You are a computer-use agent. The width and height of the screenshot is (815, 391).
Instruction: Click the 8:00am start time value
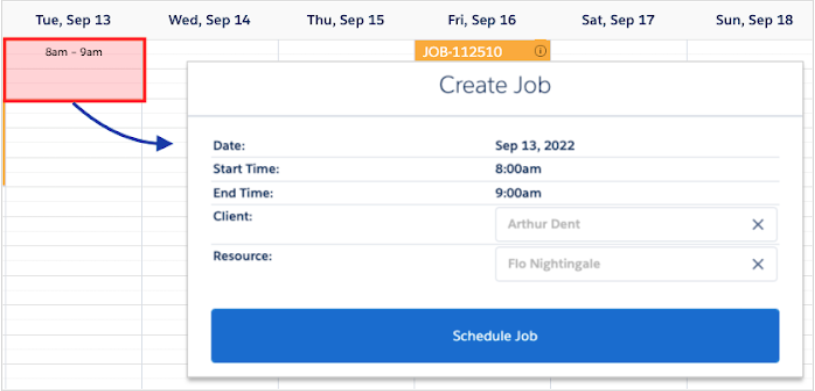pyautogui.click(x=518, y=170)
